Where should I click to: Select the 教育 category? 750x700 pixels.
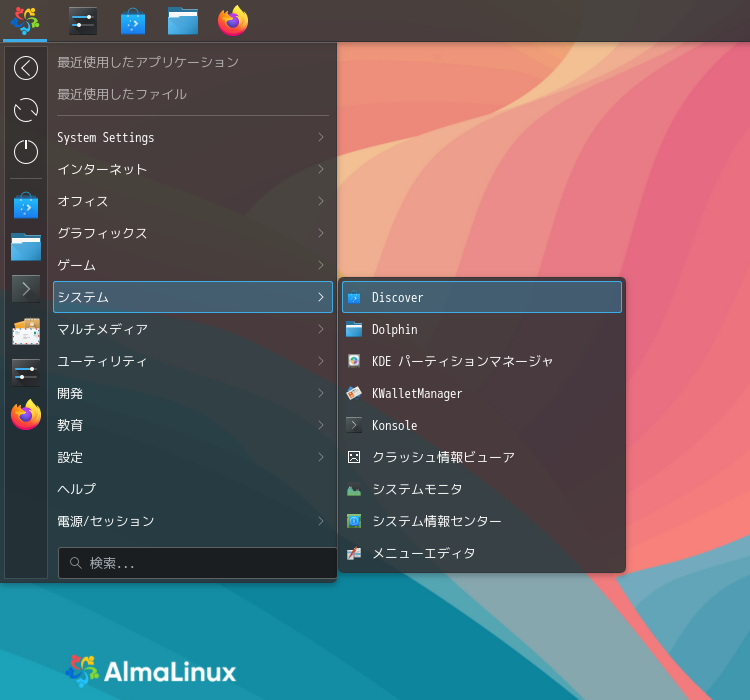tap(193, 425)
